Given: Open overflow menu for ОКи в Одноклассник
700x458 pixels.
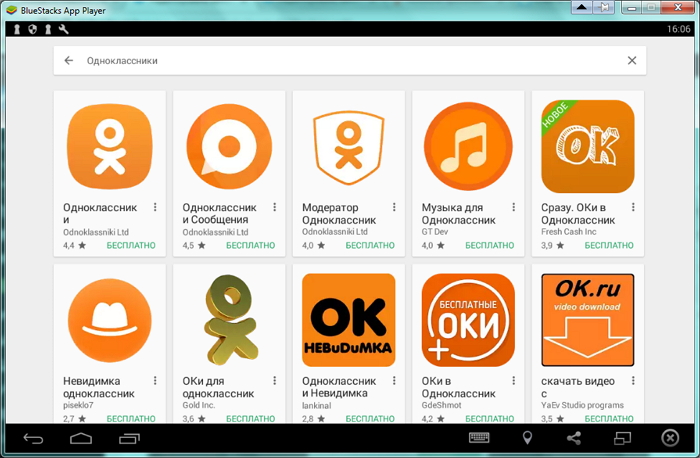Looking at the screenshot, I should [x=514, y=380].
